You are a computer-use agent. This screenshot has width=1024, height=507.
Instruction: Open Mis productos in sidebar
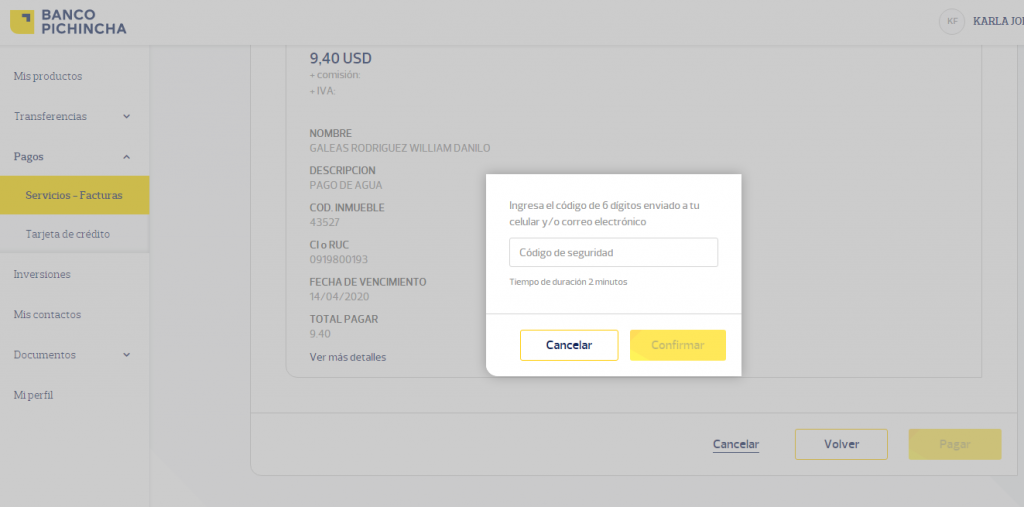coord(48,76)
